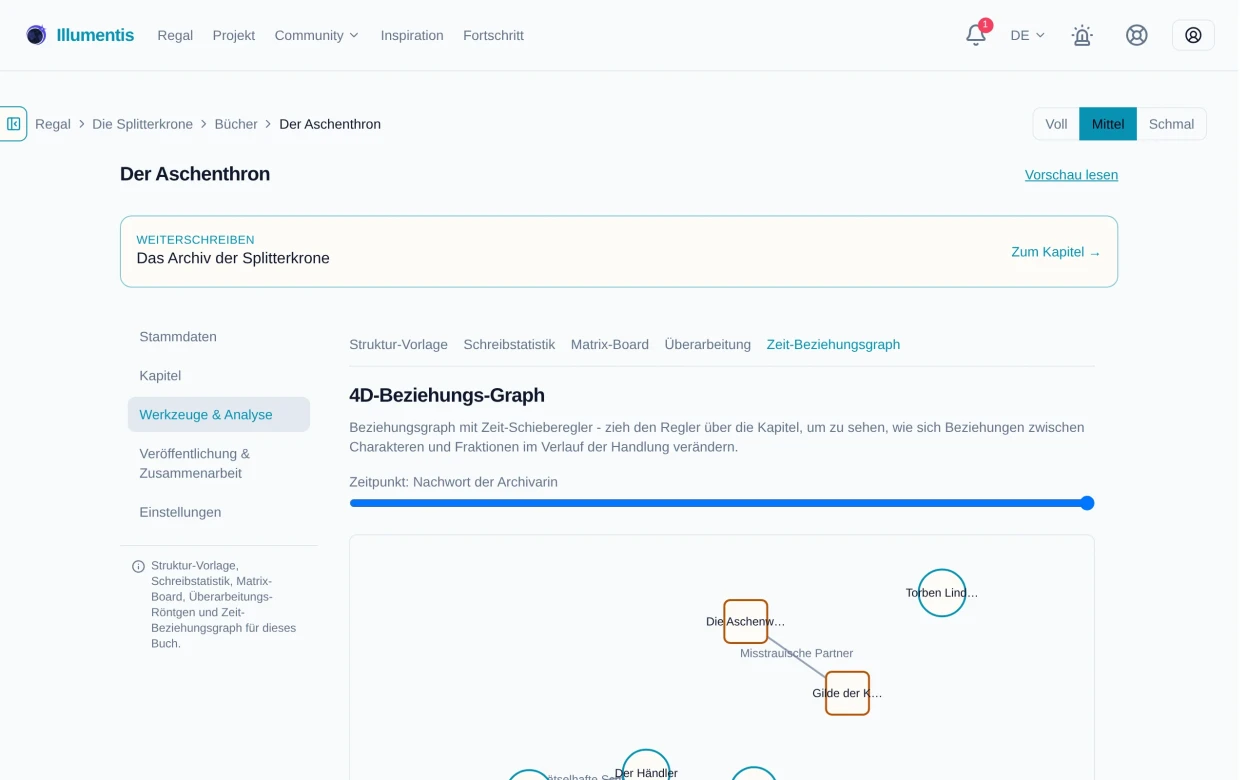Open the help lifebuoy icon
Viewport: 1248px width, 780px height.
click(x=1136, y=35)
